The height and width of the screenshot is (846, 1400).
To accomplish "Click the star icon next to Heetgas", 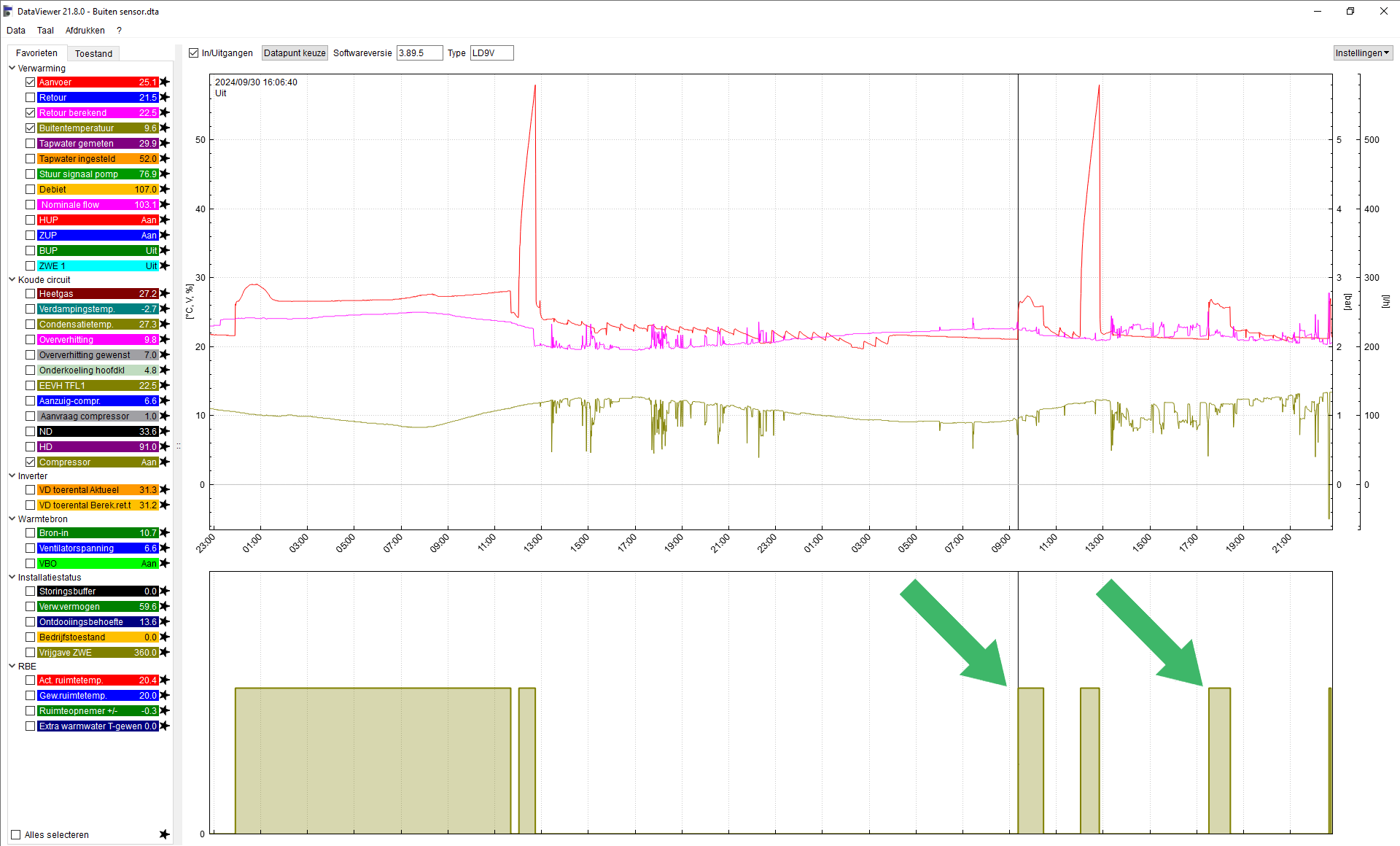I will [x=165, y=294].
